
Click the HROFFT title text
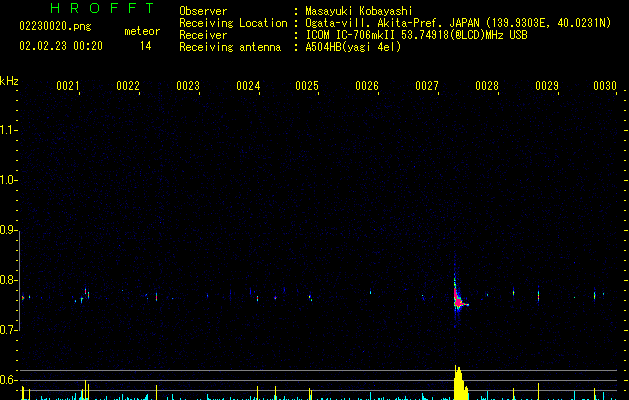coord(102,8)
